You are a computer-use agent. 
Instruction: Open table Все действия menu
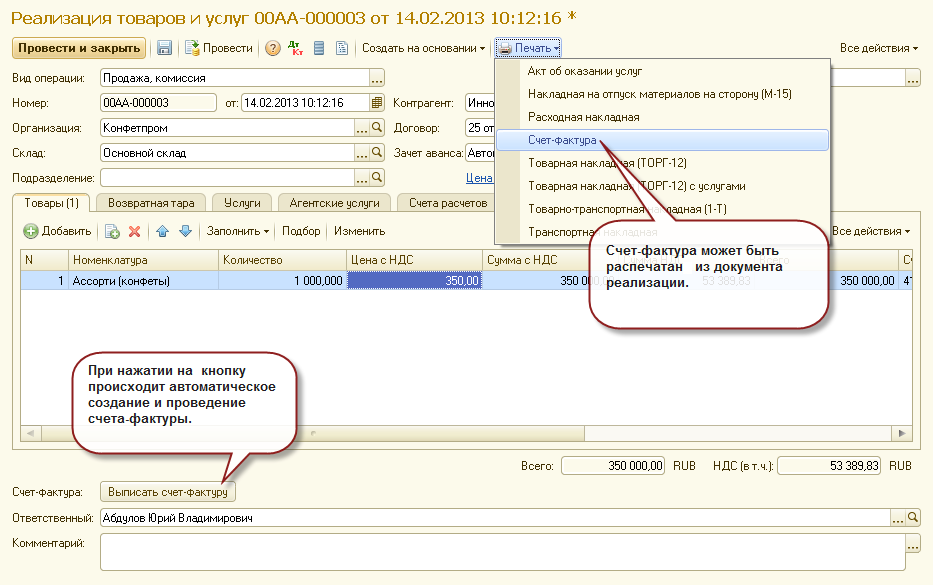pos(871,231)
